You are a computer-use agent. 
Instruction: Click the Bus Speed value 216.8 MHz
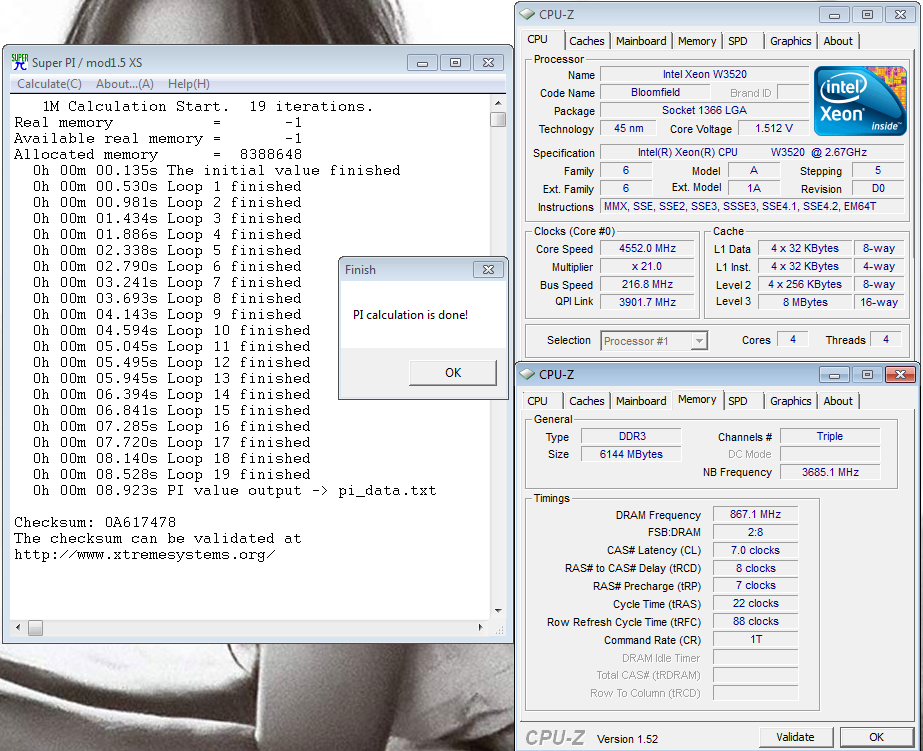(x=647, y=284)
